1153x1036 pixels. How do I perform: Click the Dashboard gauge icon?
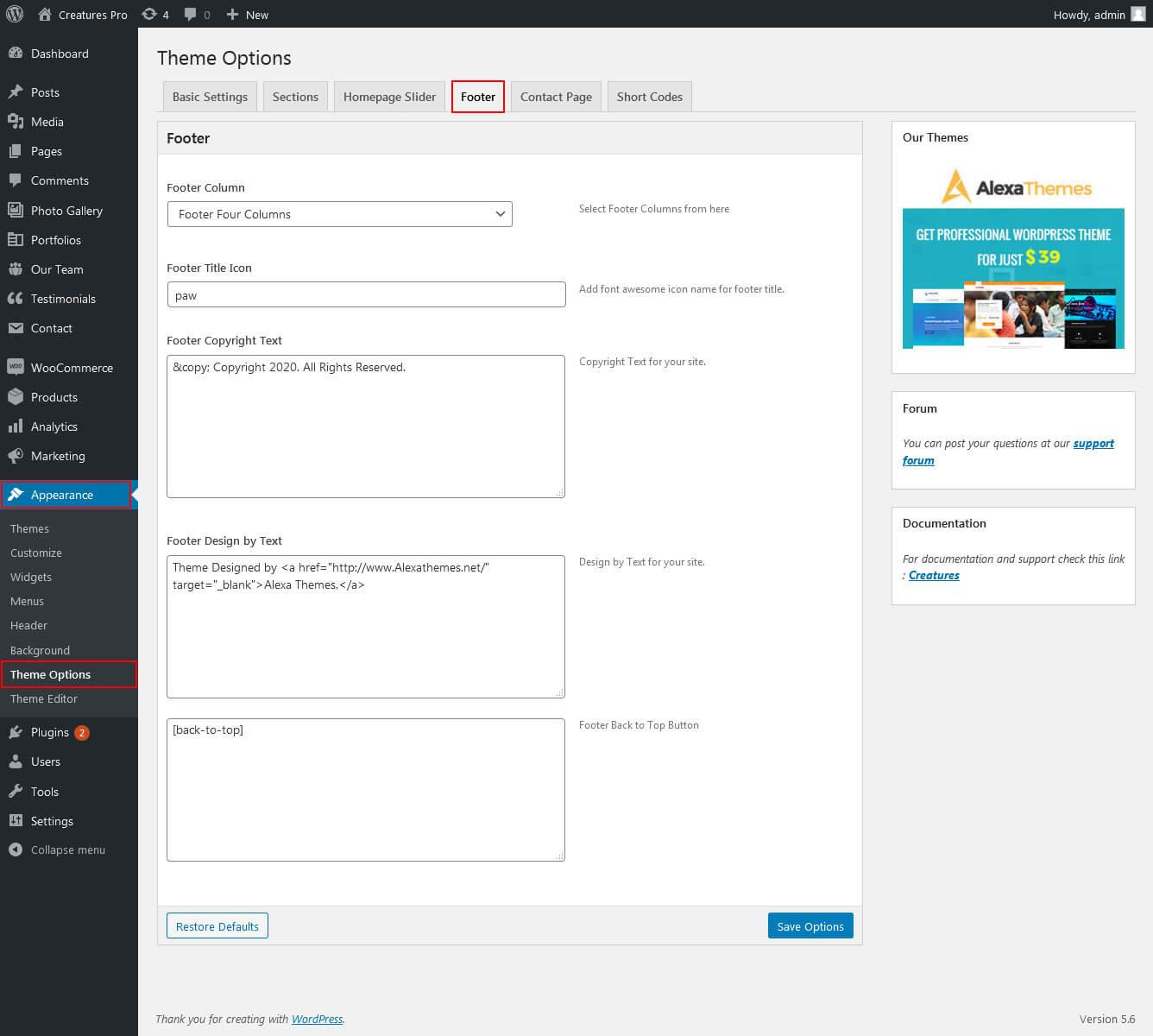tap(16, 54)
